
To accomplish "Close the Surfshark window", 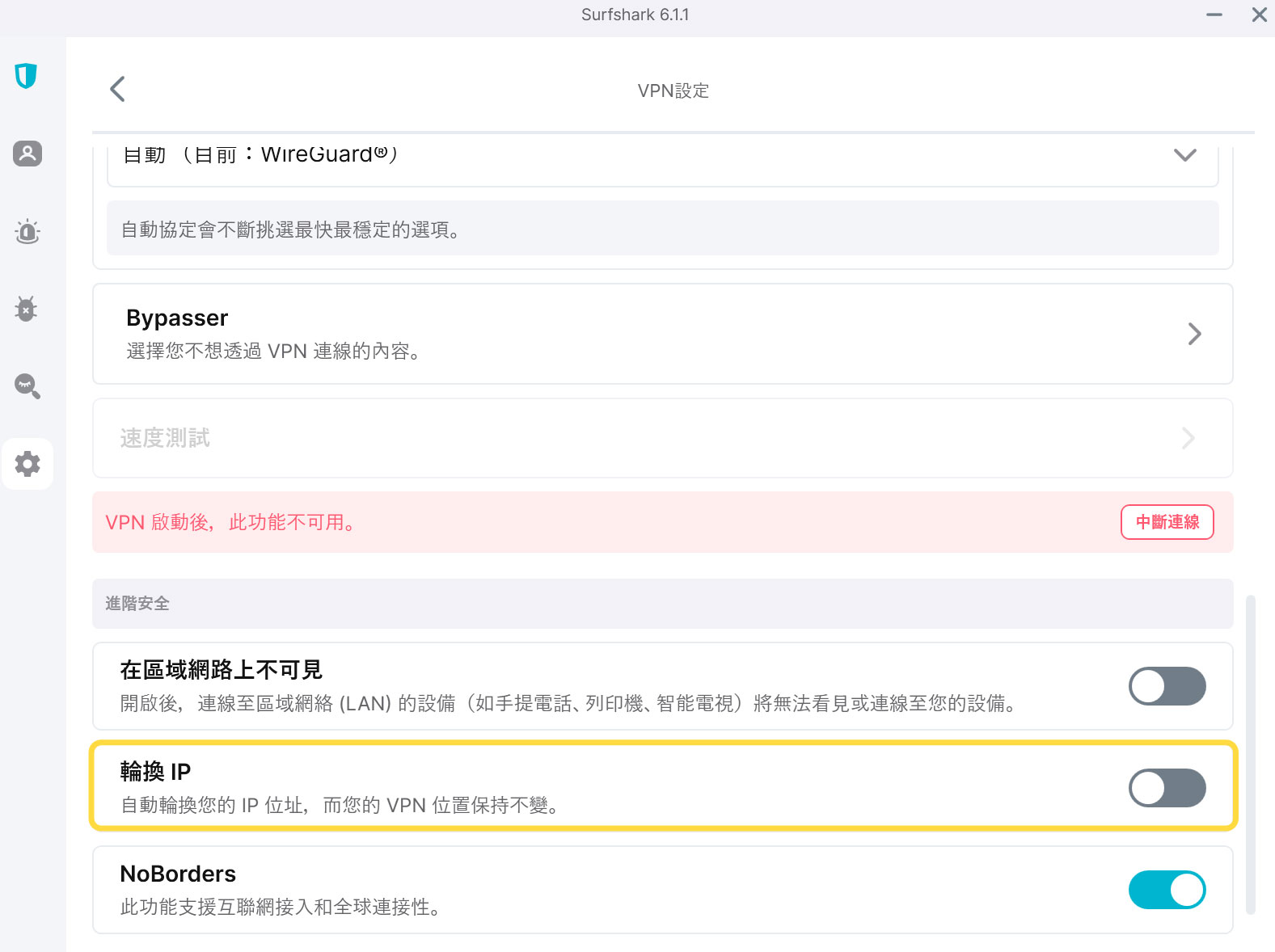I will coord(1259,15).
